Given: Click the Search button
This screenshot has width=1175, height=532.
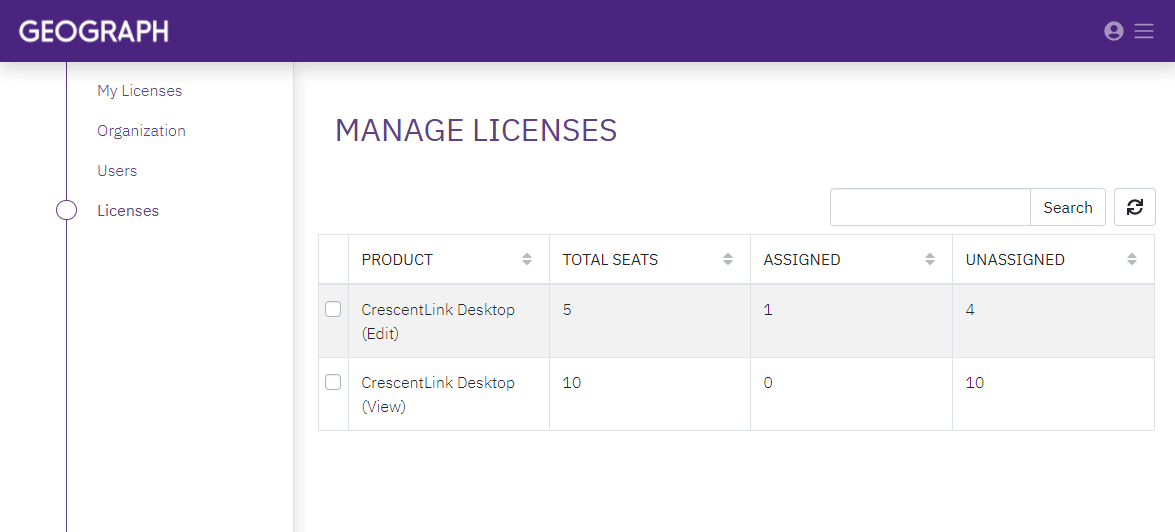Looking at the screenshot, I should (1068, 208).
